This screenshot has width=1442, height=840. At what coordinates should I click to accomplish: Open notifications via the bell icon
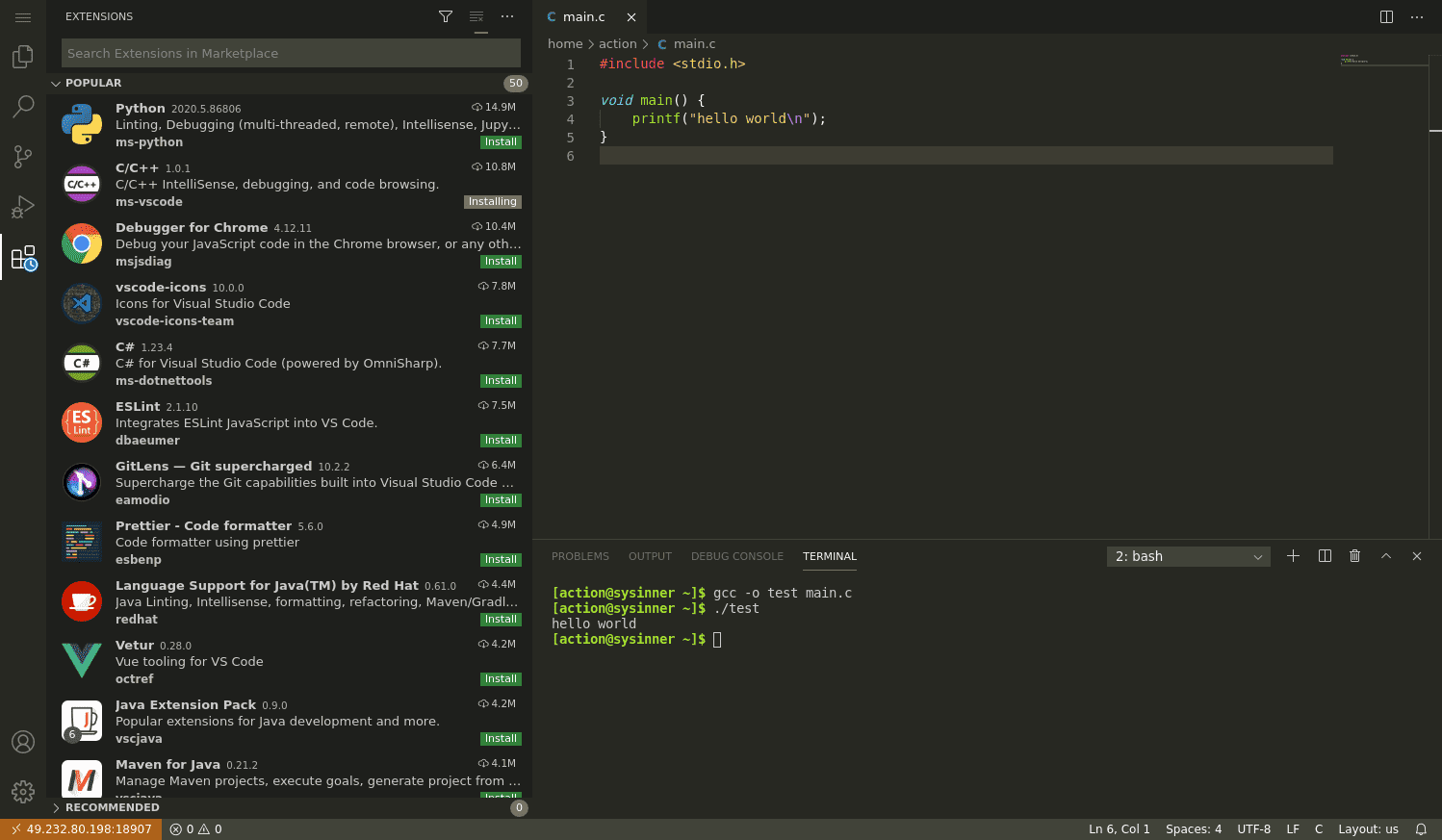coord(1422,828)
